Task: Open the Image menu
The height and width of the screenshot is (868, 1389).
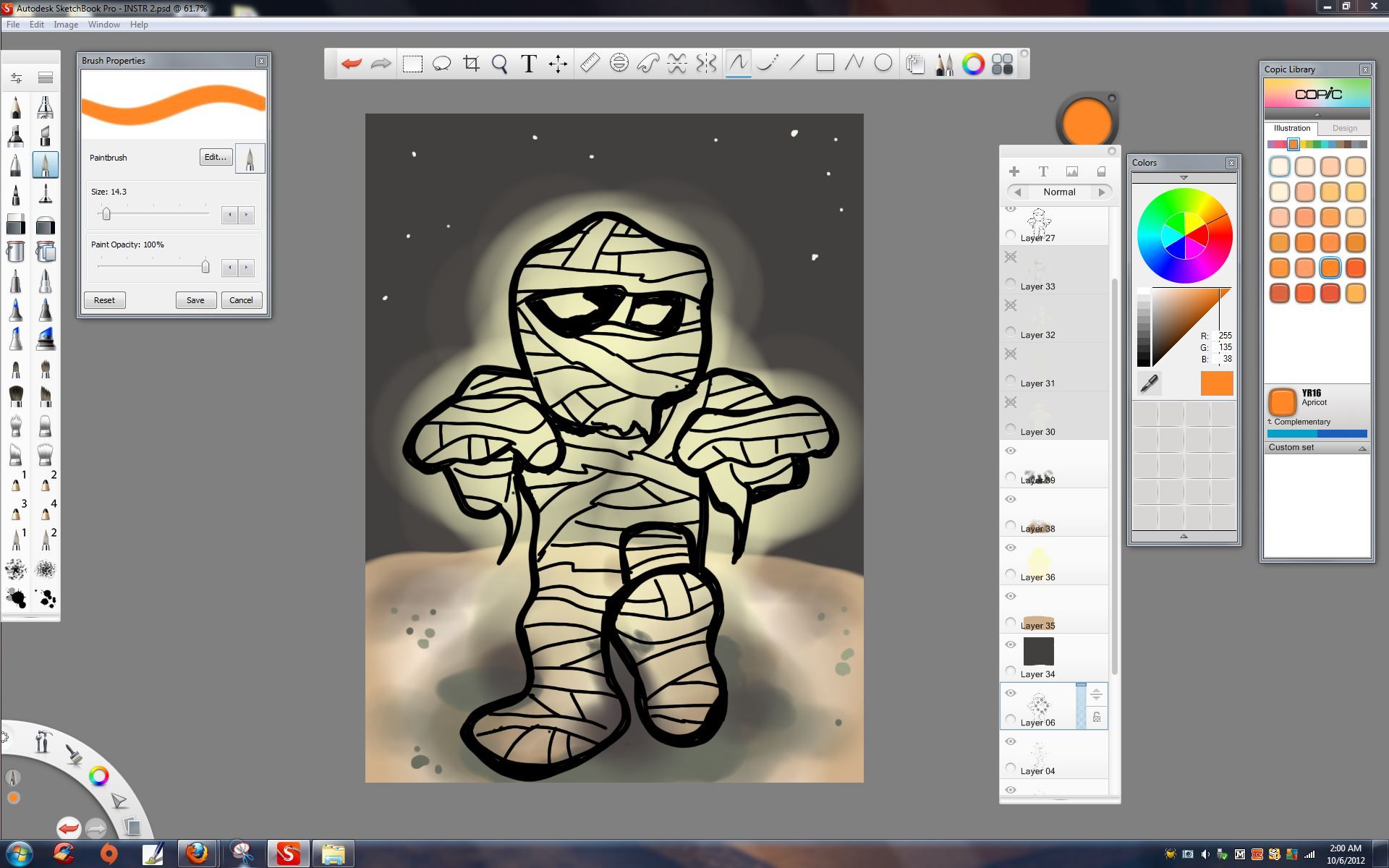Action: tap(65, 25)
